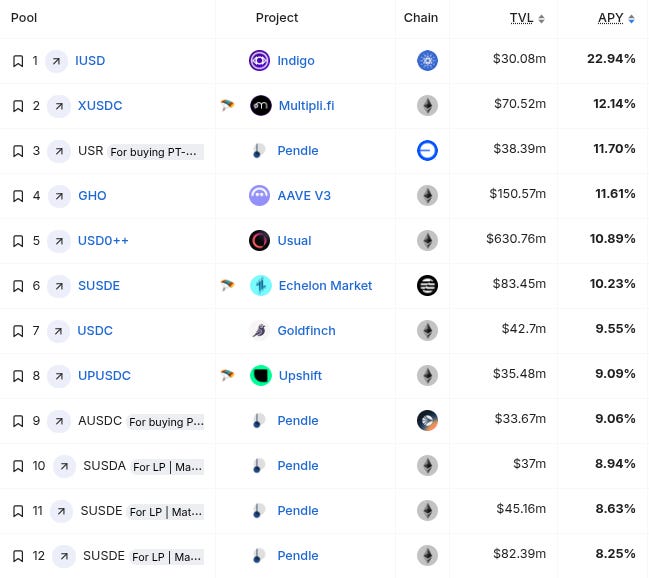The height and width of the screenshot is (578, 649).
Task: Open external arrow for IUSD pool
Action: coord(56,61)
